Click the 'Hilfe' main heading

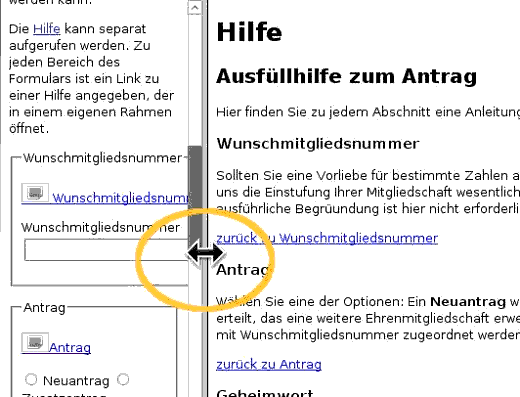249,32
